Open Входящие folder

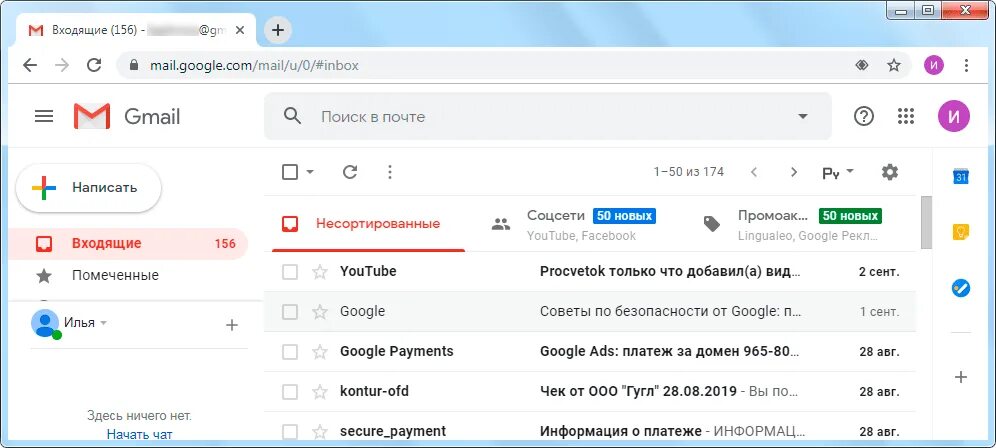127,243
